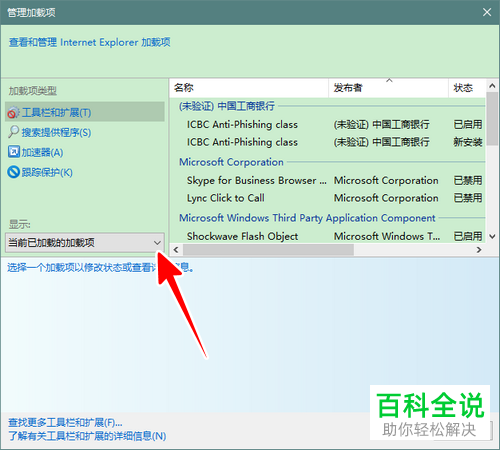Select Shockwave Flash Object add-on

pyautogui.click(x=327, y=236)
